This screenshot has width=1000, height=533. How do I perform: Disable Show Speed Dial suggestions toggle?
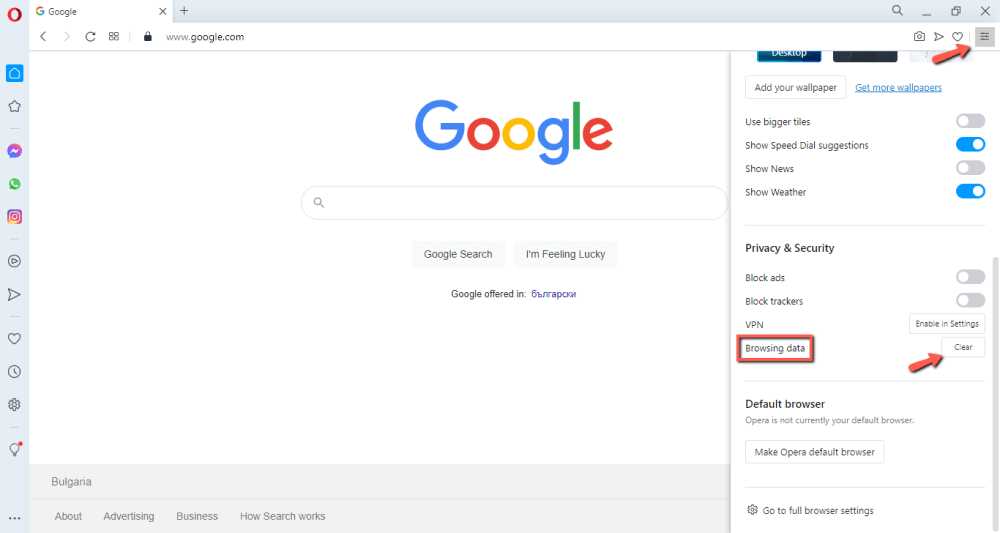tap(970, 145)
